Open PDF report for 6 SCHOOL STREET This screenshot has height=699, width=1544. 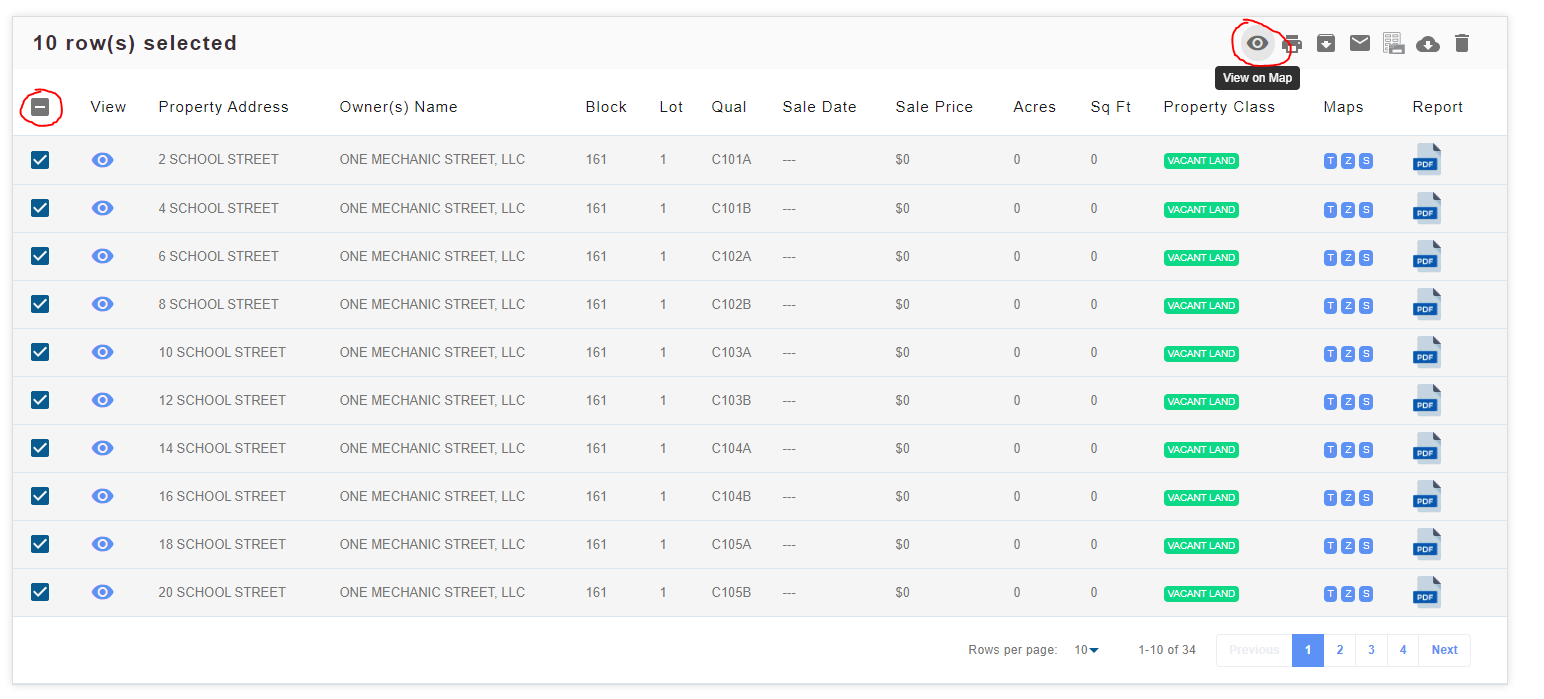pyautogui.click(x=1427, y=256)
